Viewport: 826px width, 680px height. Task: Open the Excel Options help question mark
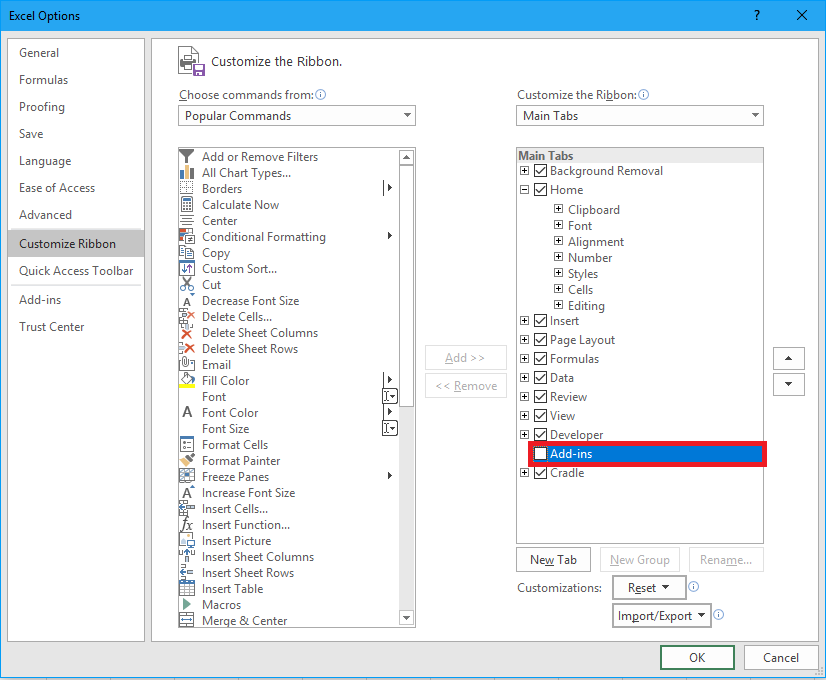757,15
